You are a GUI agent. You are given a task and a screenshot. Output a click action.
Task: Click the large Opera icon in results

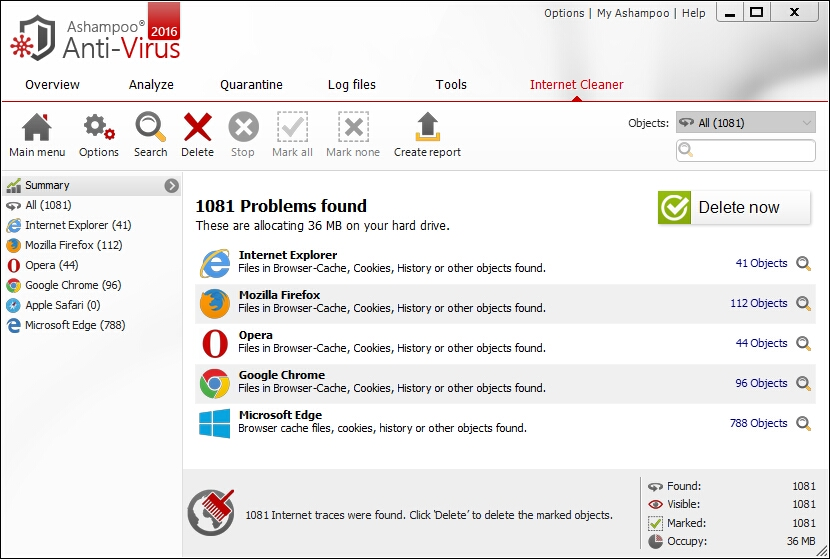[214, 343]
